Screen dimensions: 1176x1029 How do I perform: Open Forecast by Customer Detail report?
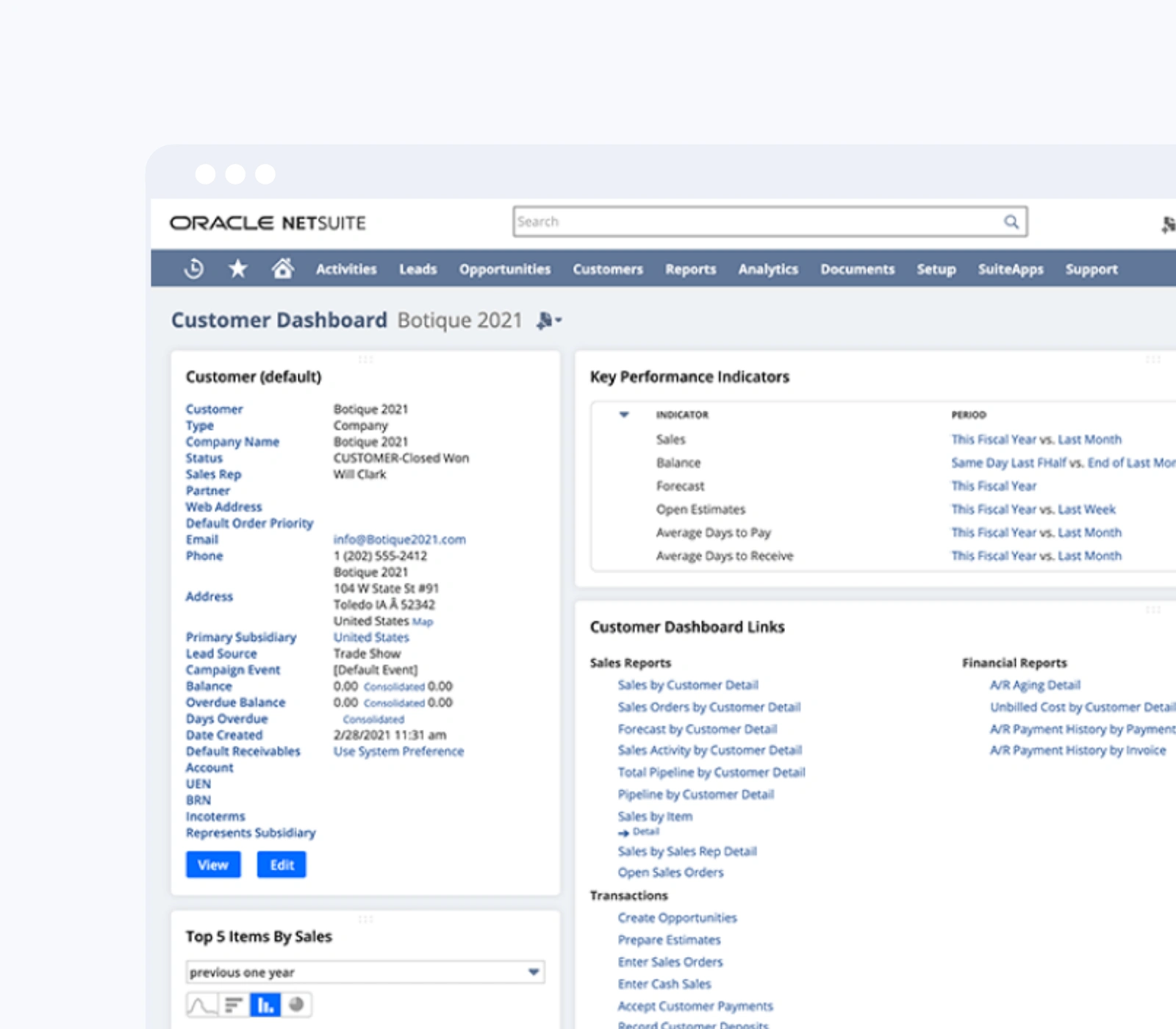(x=698, y=729)
